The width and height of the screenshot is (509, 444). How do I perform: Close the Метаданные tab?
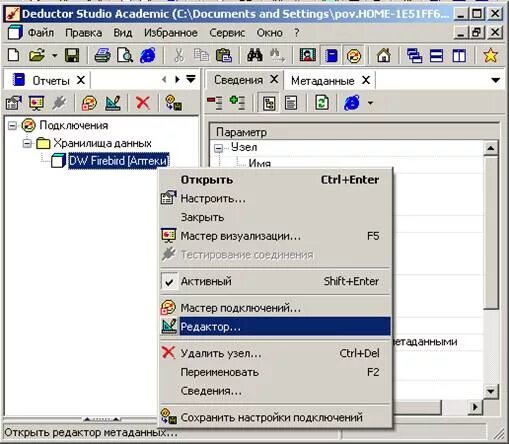366,80
